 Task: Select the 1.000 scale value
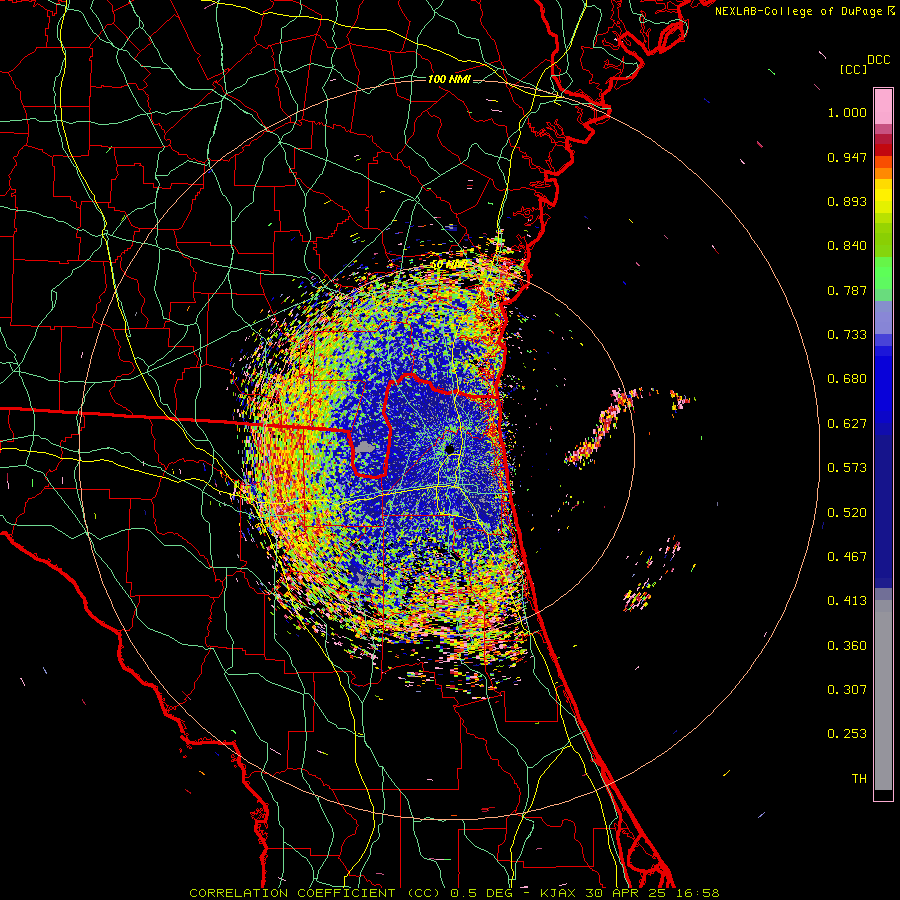coord(847,112)
